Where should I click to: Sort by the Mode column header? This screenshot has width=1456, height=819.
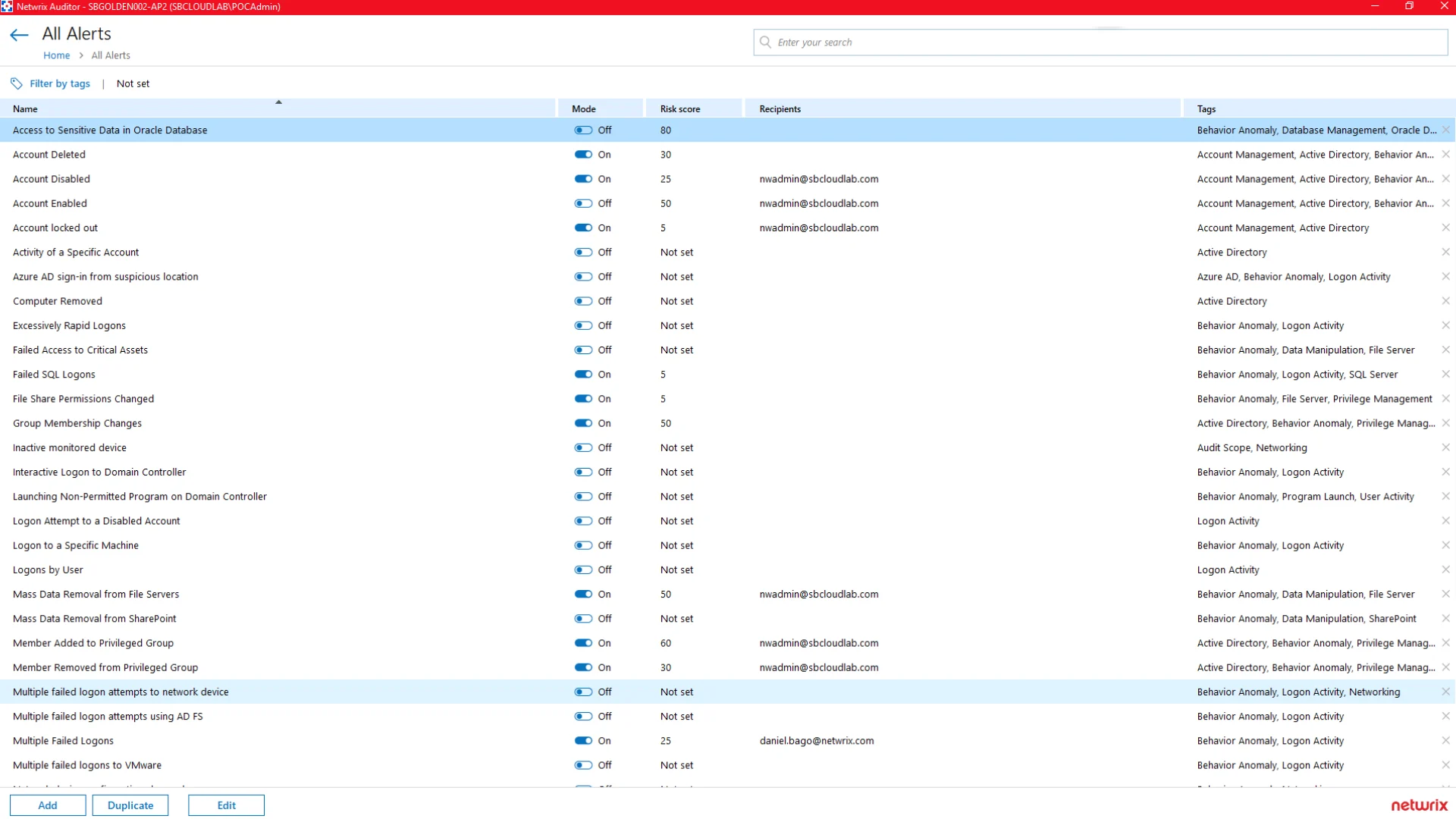(x=601, y=108)
